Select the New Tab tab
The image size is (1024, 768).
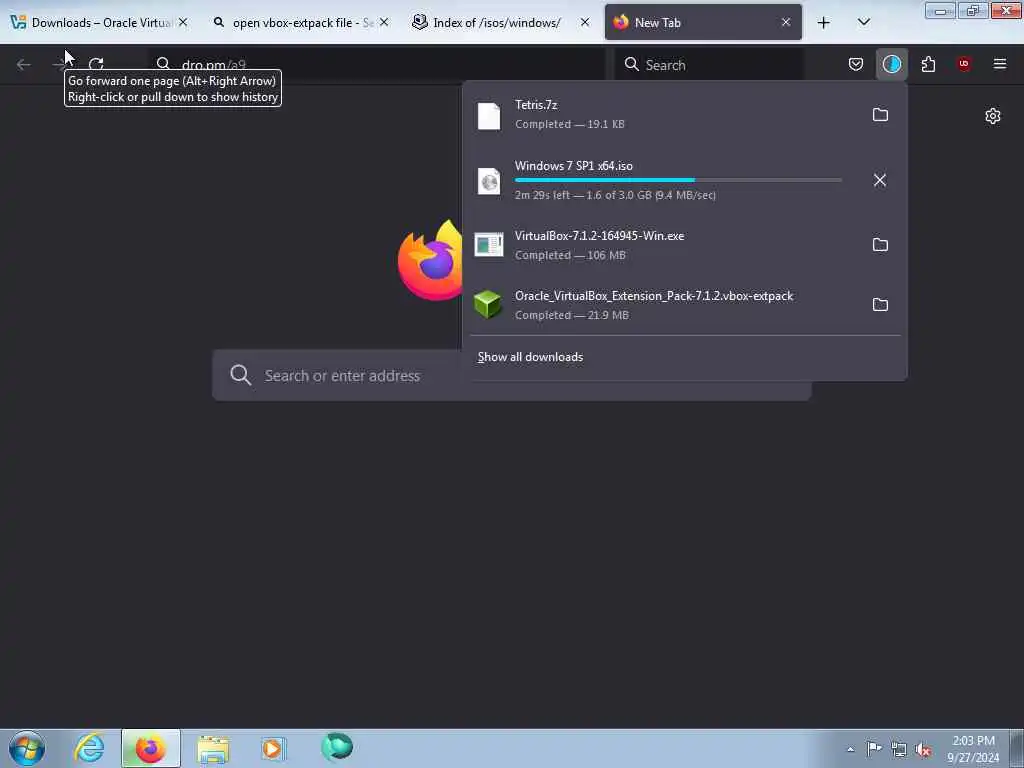click(x=703, y=23)
